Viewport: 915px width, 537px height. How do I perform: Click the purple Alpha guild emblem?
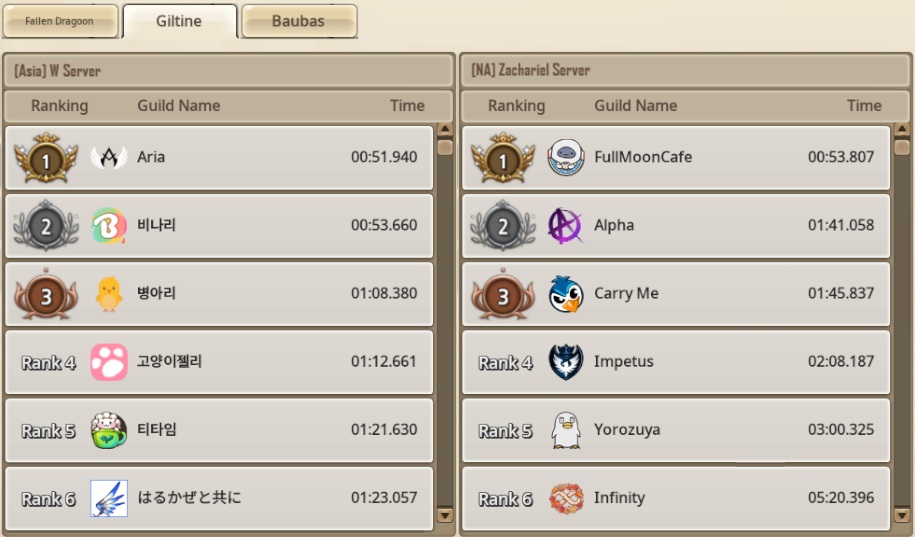[565, 225]
